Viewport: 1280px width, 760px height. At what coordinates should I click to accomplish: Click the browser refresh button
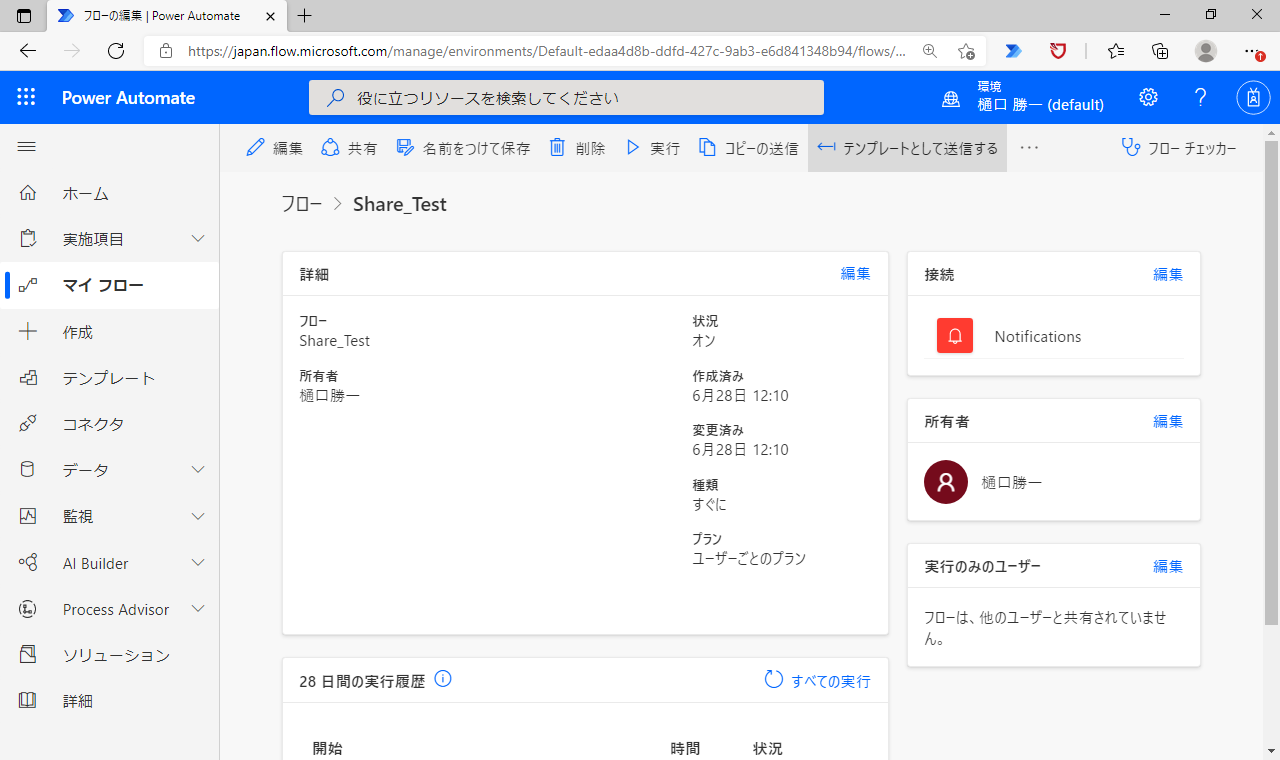coord(116,51)
